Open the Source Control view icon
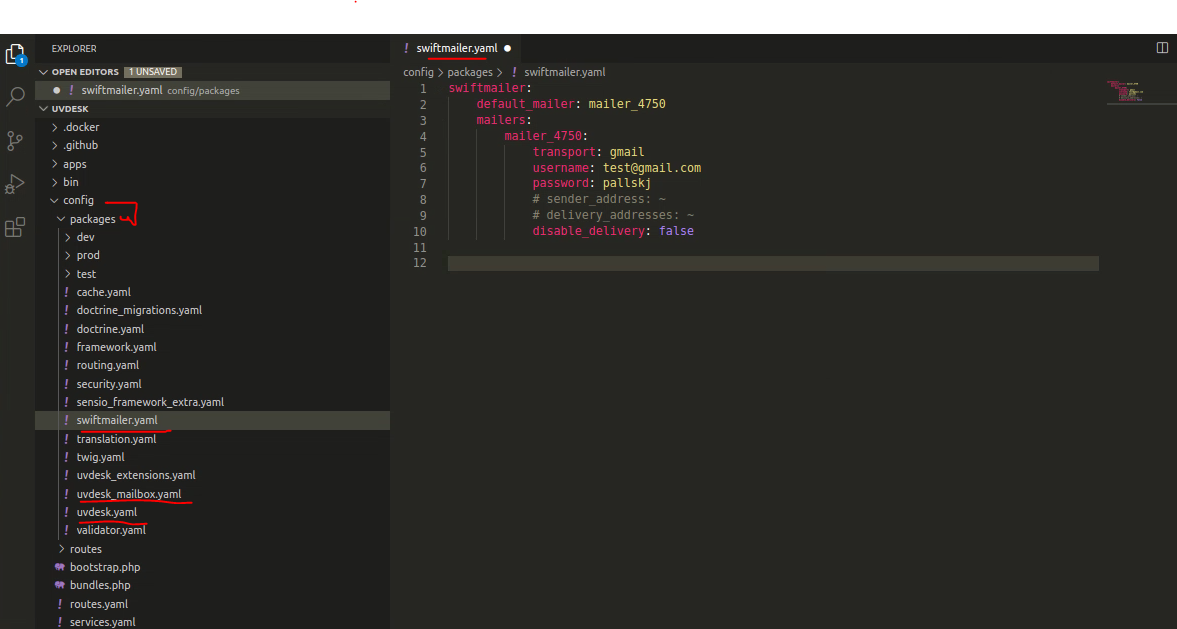1177x629 pixels. point(15,140)
